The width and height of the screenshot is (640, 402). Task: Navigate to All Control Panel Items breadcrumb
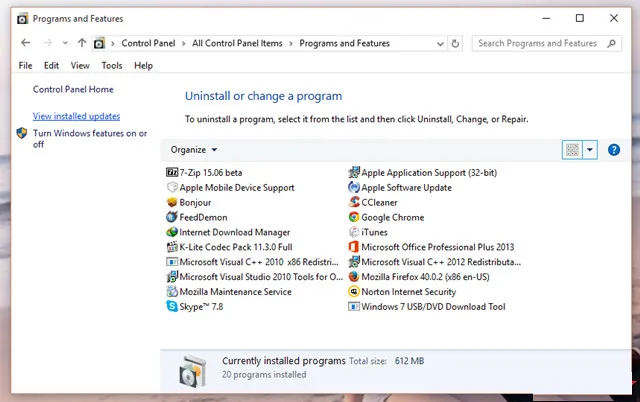(237, 43)
